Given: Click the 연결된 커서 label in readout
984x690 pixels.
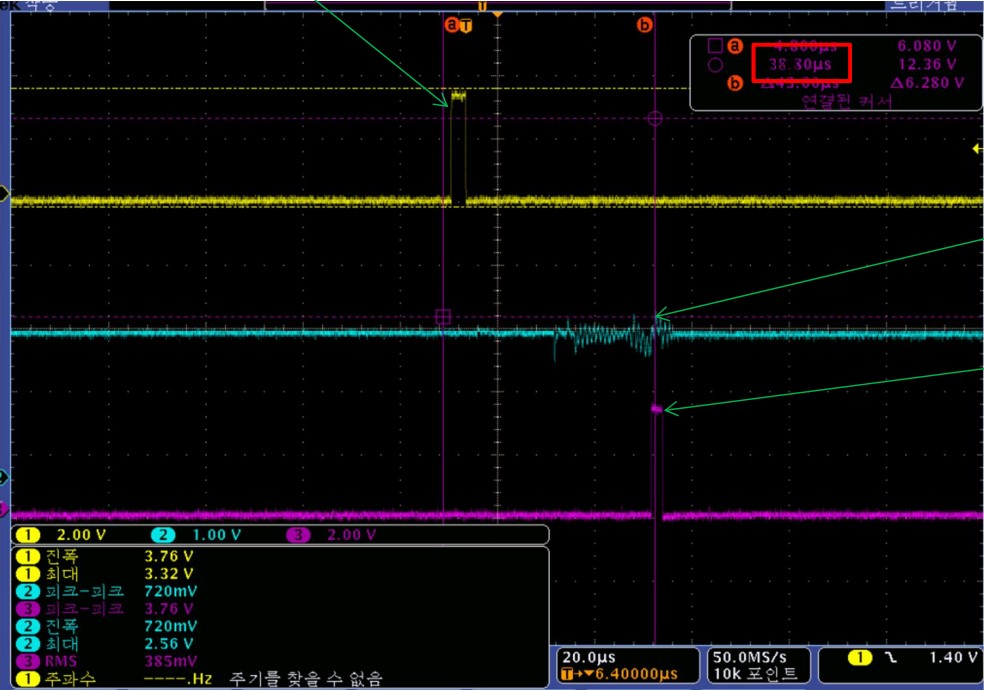Looking at the screenshot, I should [847, 100].
